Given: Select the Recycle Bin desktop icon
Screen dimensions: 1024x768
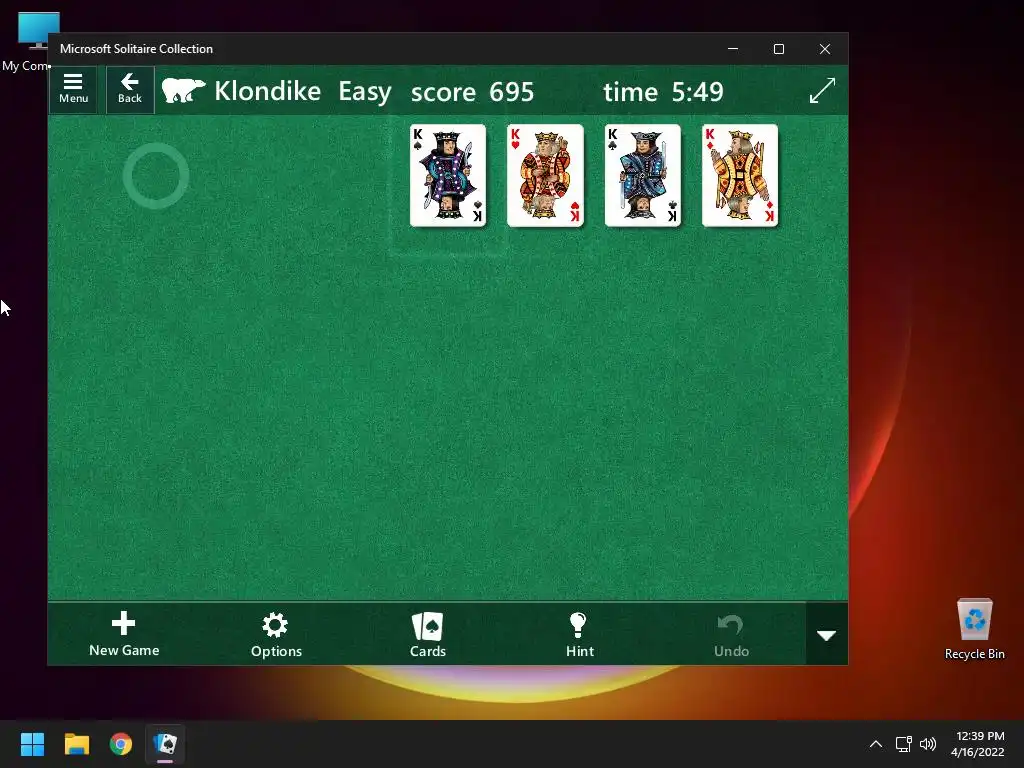Looking at the screenshot, I should point(974,629).
